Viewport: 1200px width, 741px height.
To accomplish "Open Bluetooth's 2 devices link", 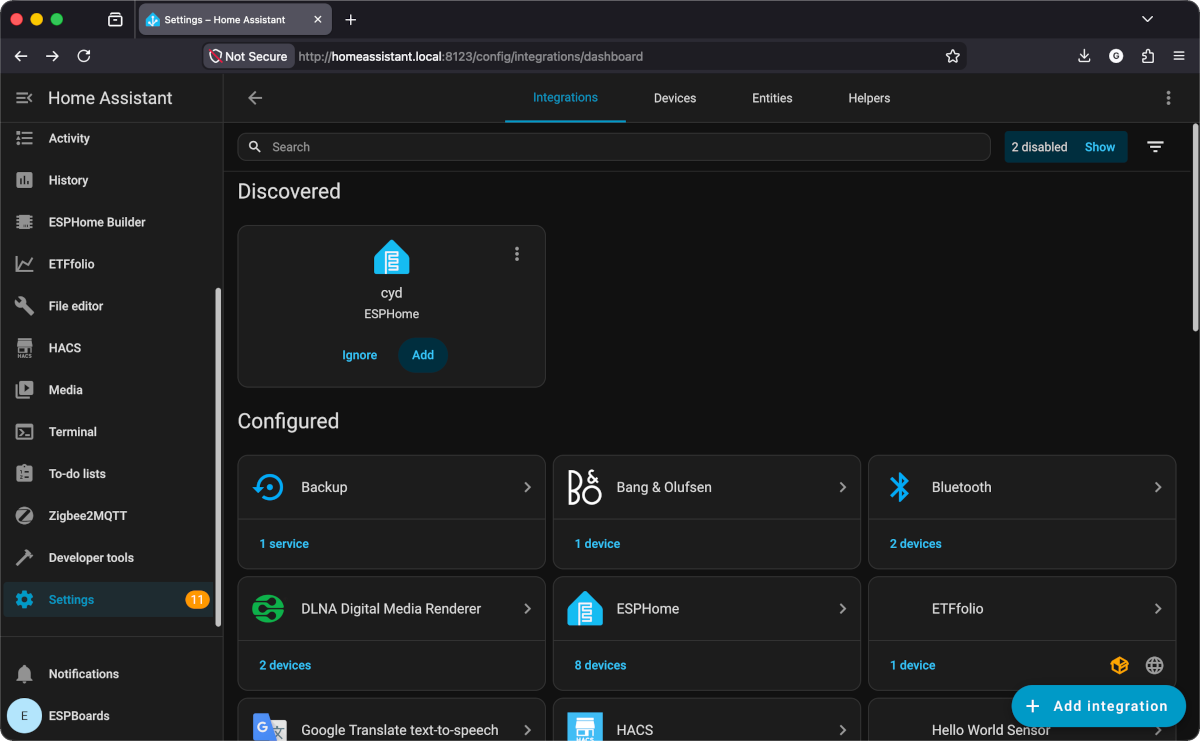I will click(x=916, y=544).
